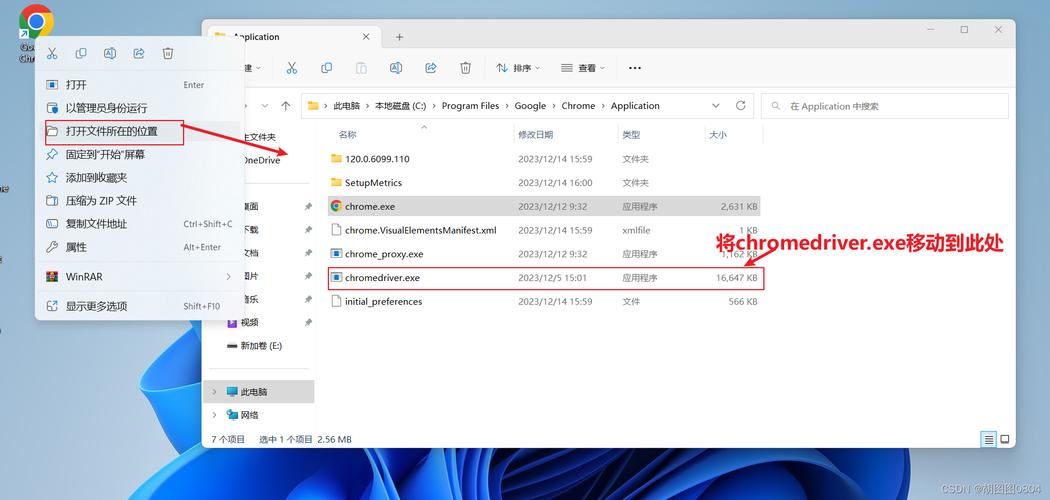Expand the WinRAR submenu

pos(139,276)
